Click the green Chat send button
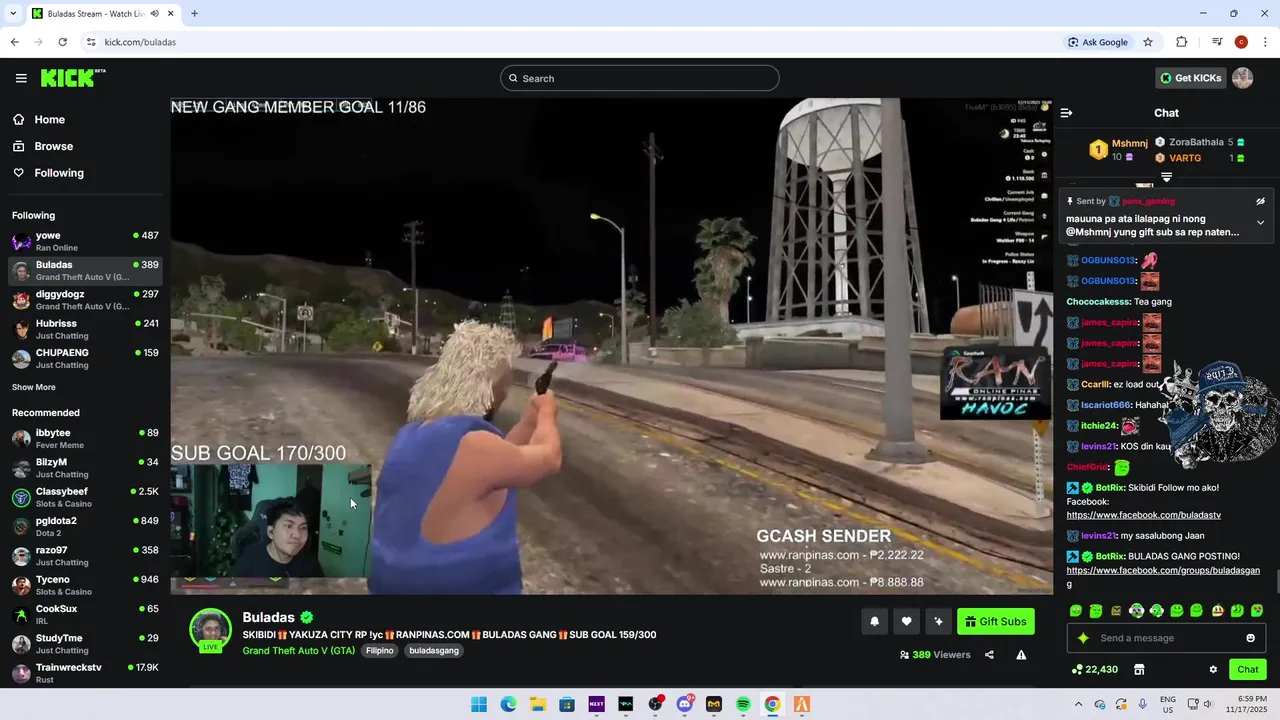 (x=1248, y=669)
